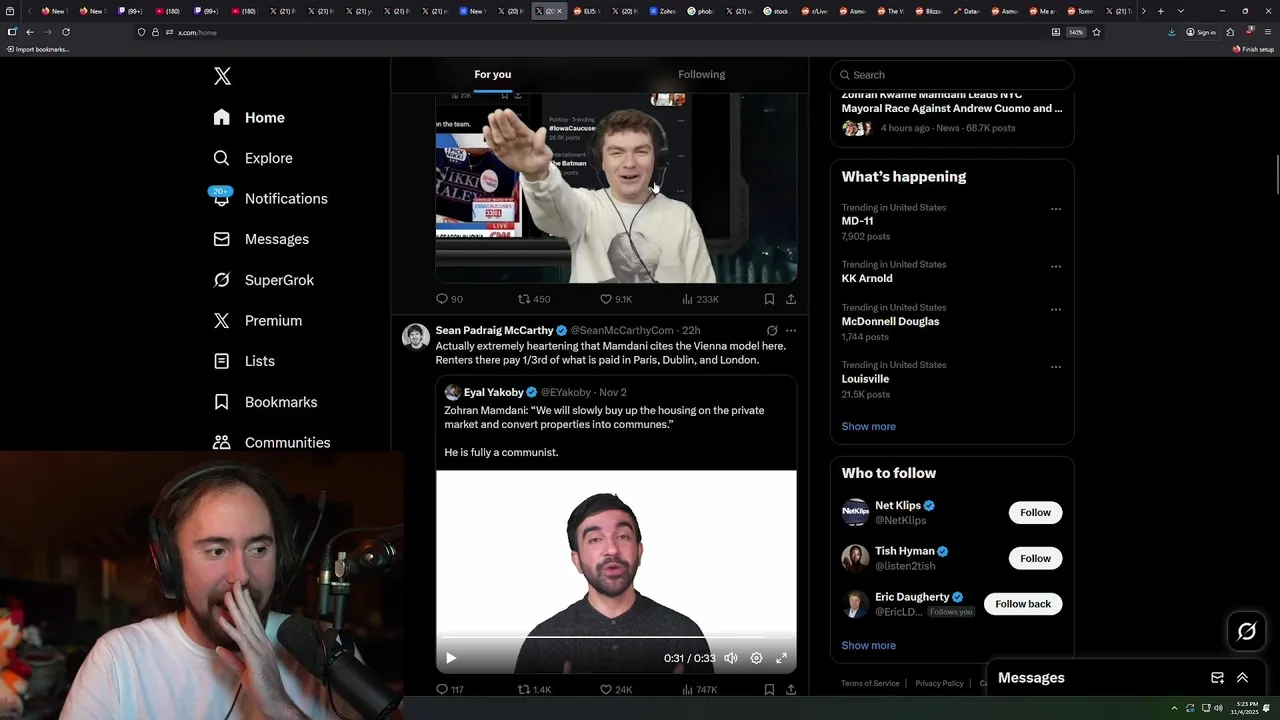Open a new browser tab
The width and height of the screenshot is (1280, 720).
tap(1160, 11)
